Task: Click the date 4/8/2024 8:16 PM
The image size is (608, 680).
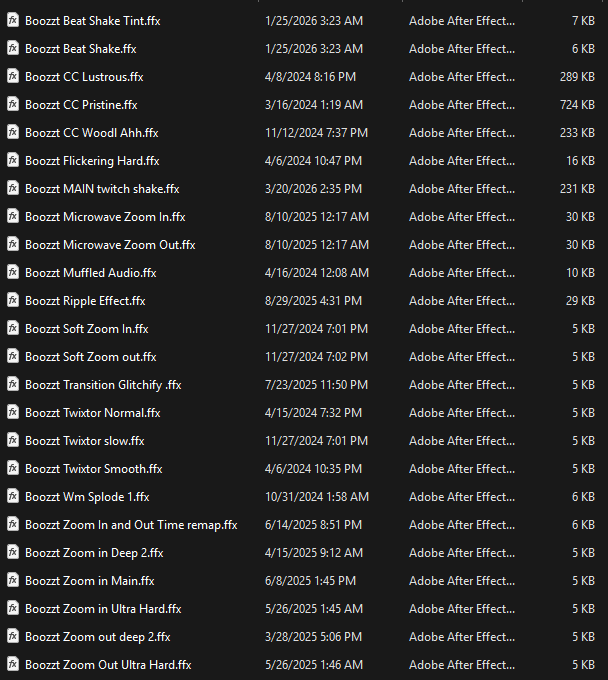Action: click(311, 77)
